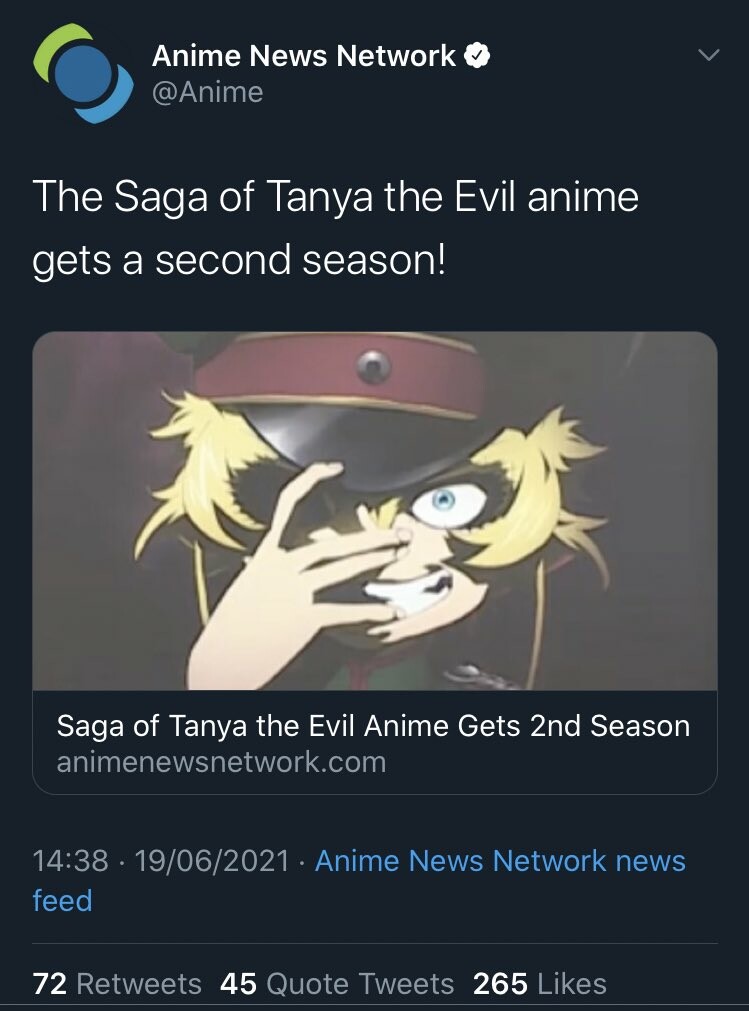Click the word 'feed' in the source link
Viewport: 749px width, 1011px height.
click(62, 900)
